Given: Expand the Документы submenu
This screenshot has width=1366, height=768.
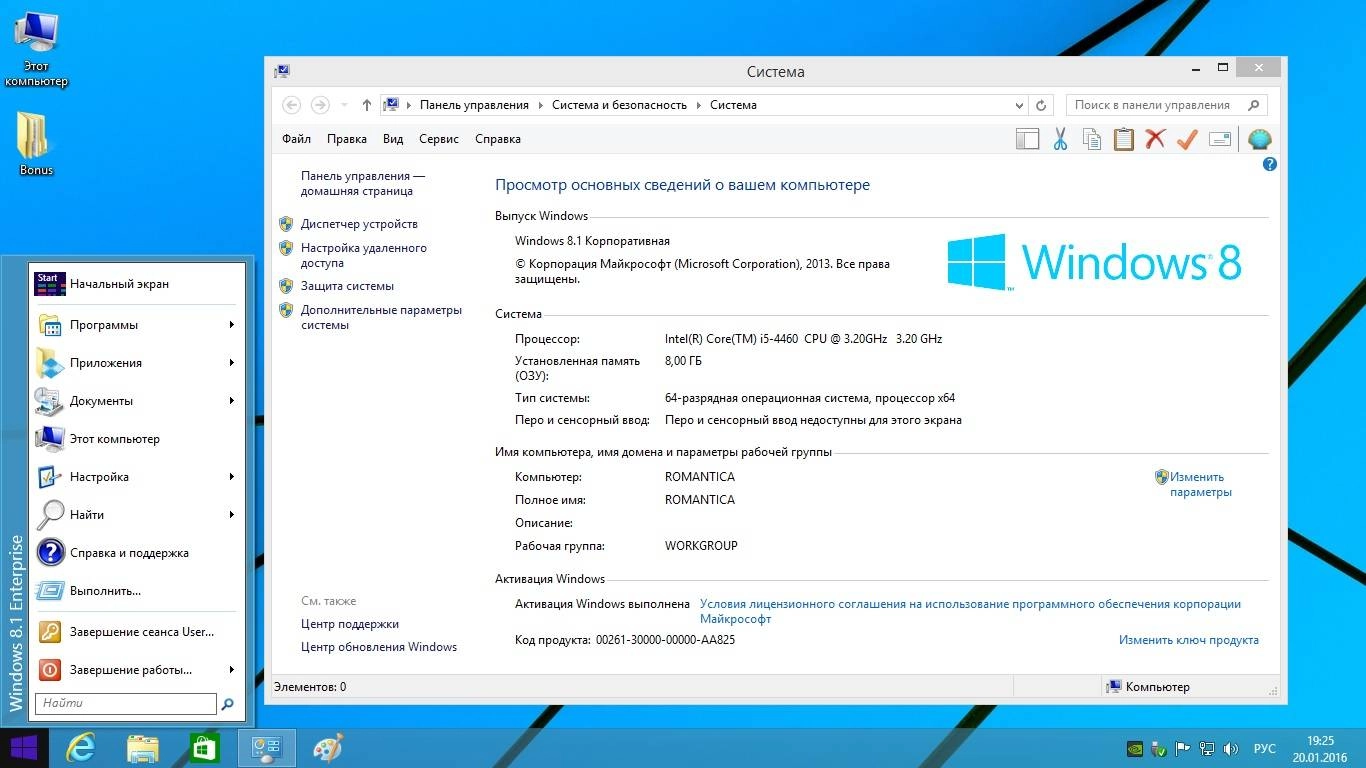Looking at the screenshot, I should tap(231, 401).
